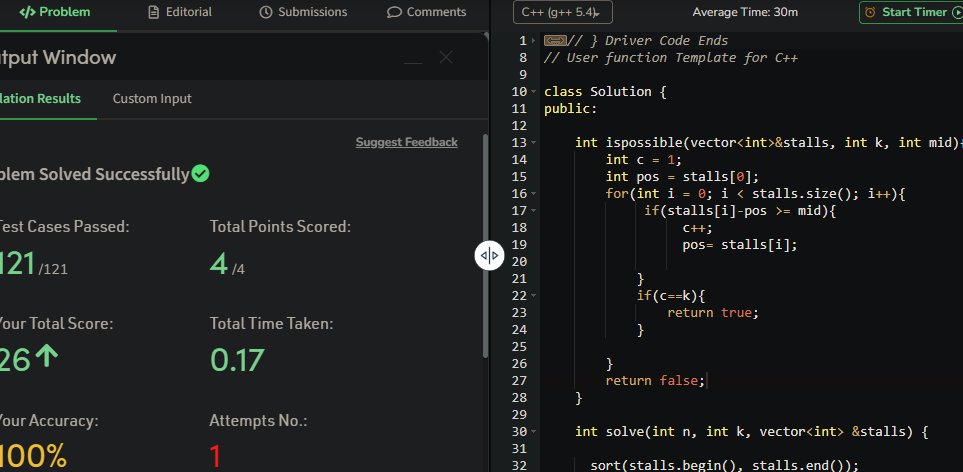Click 'int pos = stalls[0];' line
Screen dimensions: 963x472
click(x=683, y=177)
